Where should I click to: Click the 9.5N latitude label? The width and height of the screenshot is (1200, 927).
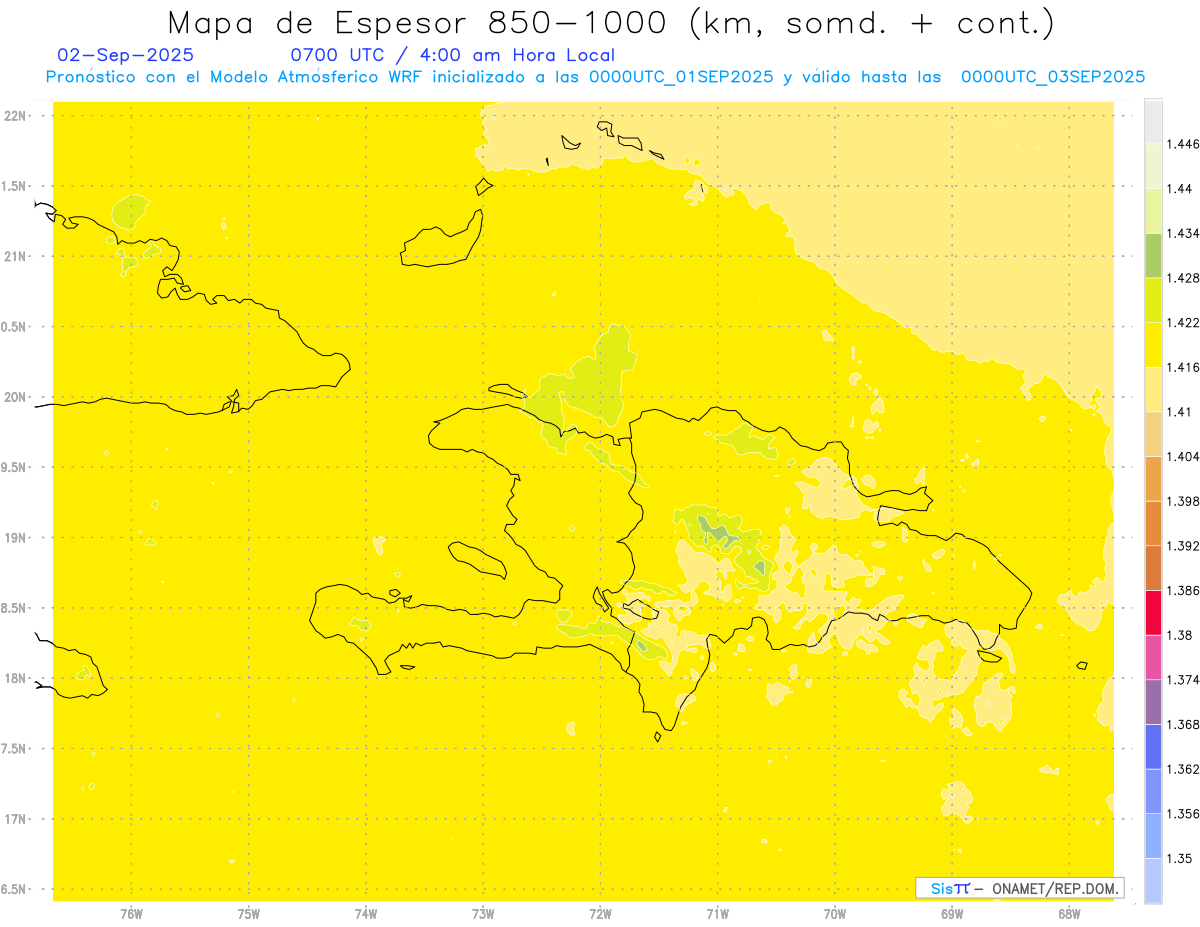click(14, 468)
